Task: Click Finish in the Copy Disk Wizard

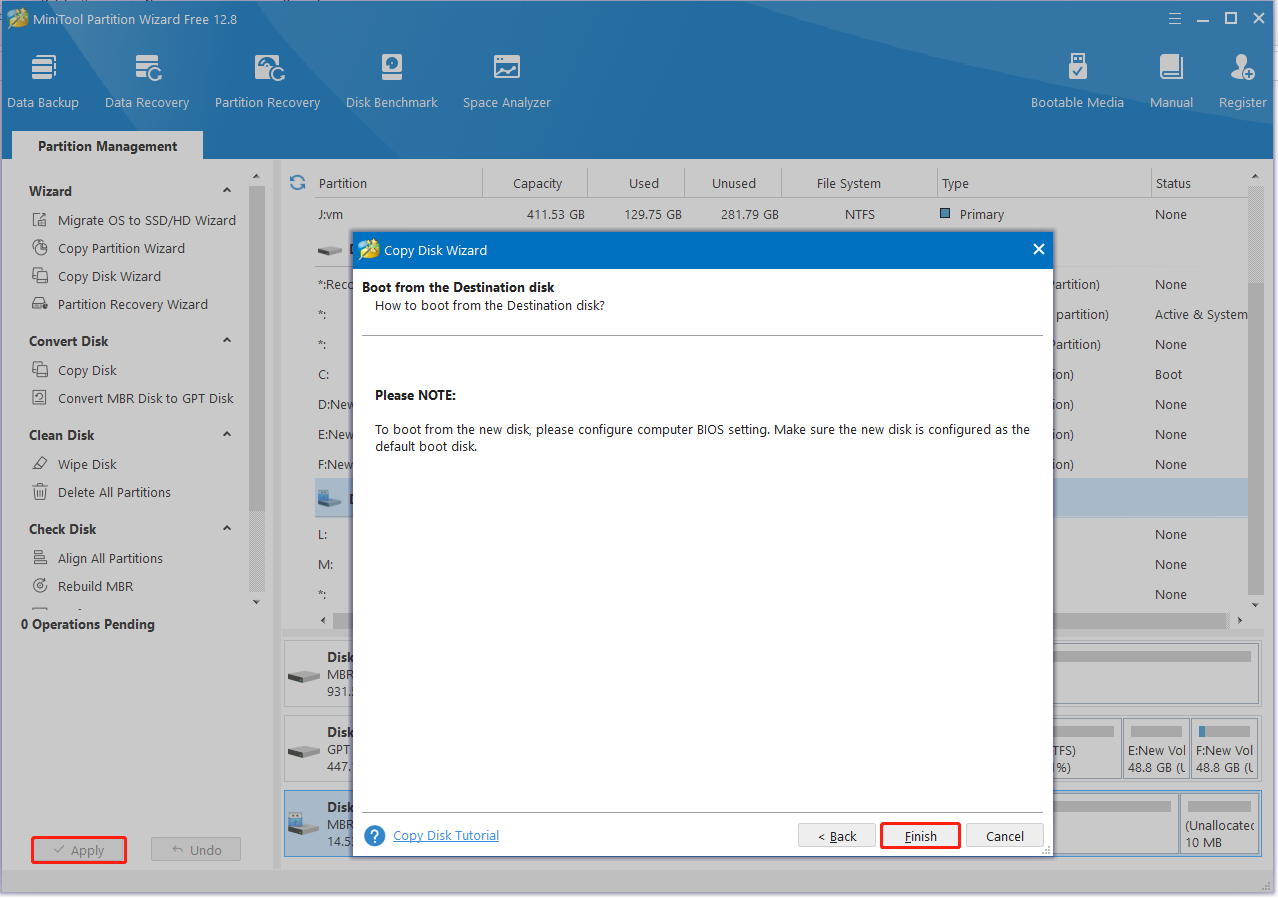Action: tap(919, 835)
